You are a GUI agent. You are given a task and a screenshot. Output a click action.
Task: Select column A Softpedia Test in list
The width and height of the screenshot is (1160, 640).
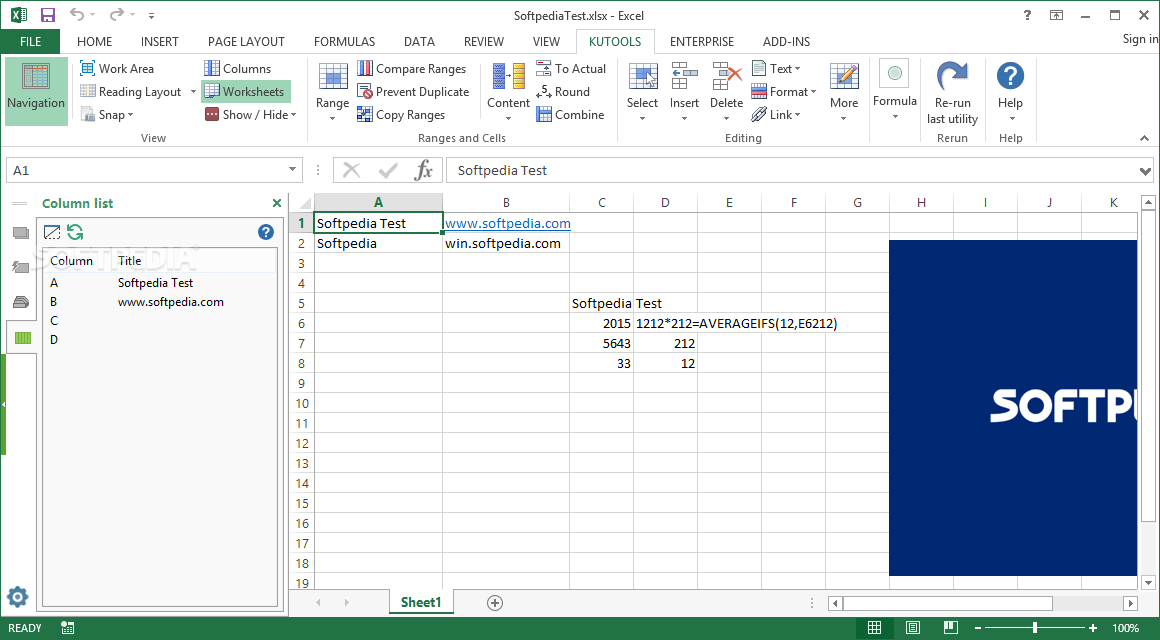pyautogui.click(x=159, y=283)
